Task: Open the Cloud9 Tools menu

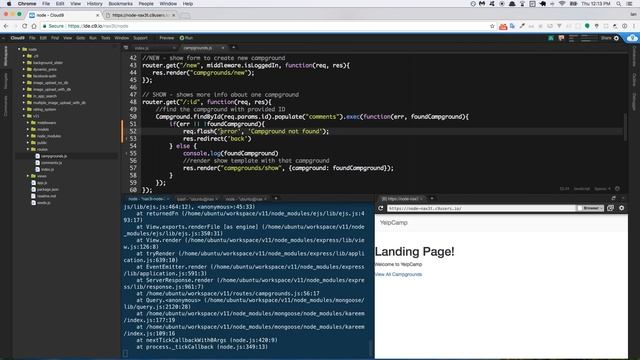Action: click(106, 38)
